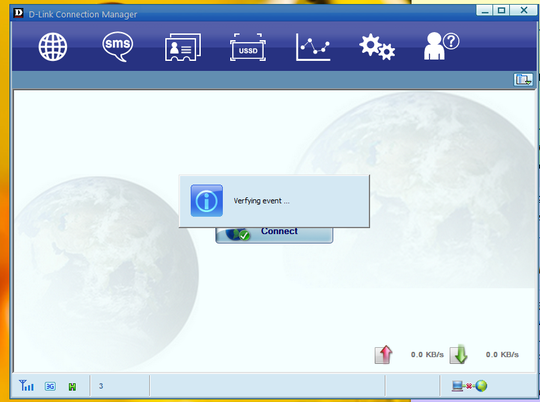Click the signal strength antenna icon

click(x=26, y=385)
